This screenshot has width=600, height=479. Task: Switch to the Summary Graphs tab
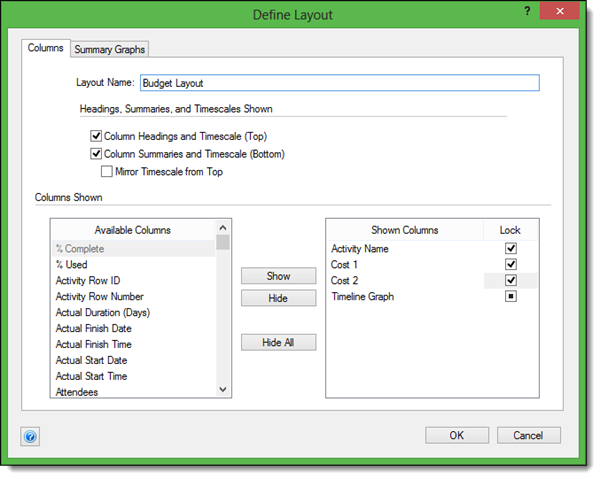[110, 49]
